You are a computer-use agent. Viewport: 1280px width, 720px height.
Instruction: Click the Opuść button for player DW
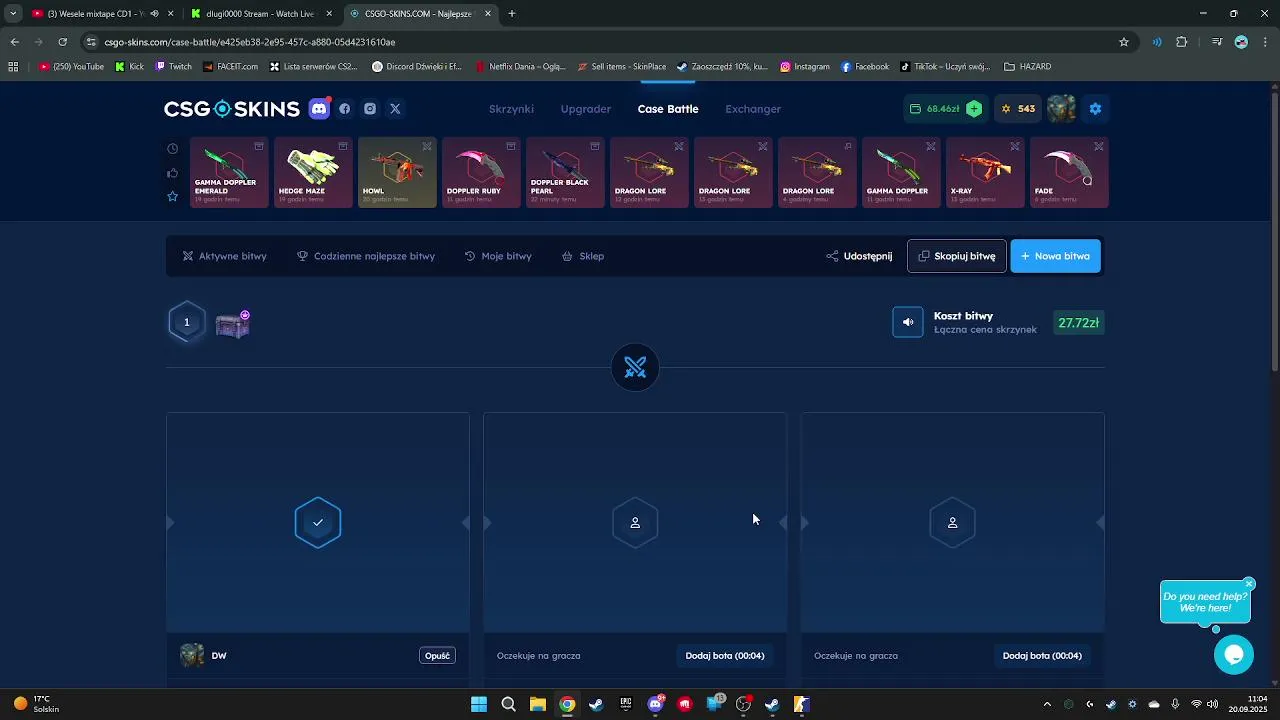click(x=438, y=656)
